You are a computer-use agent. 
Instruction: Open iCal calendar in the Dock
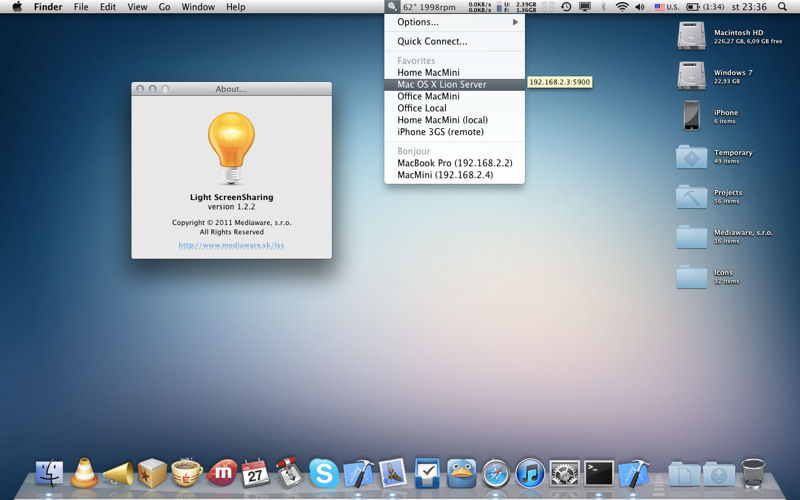click(255, 472)
